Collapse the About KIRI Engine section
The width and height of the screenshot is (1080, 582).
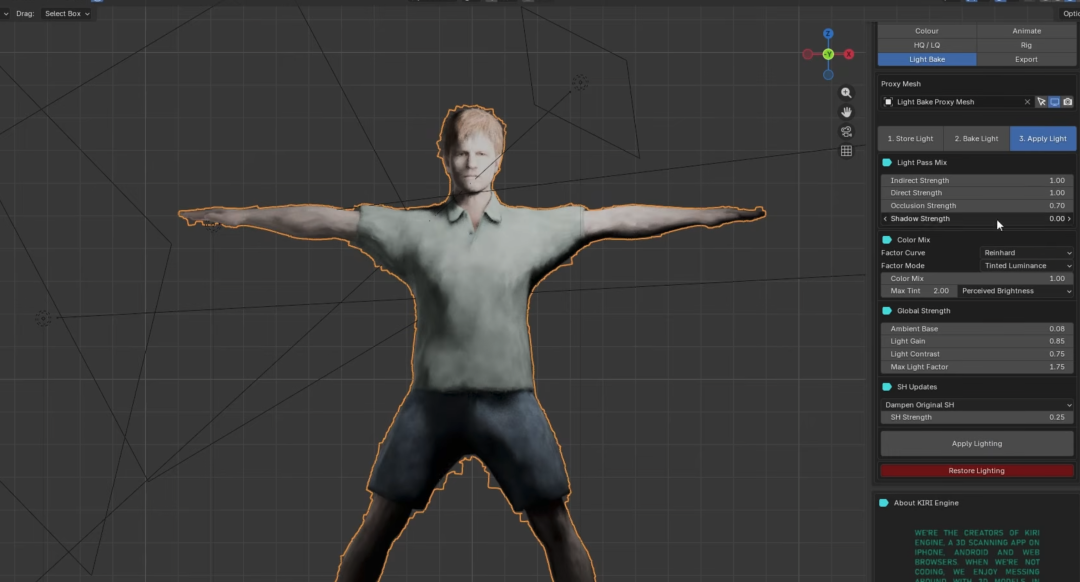click(x=926, y=503)
